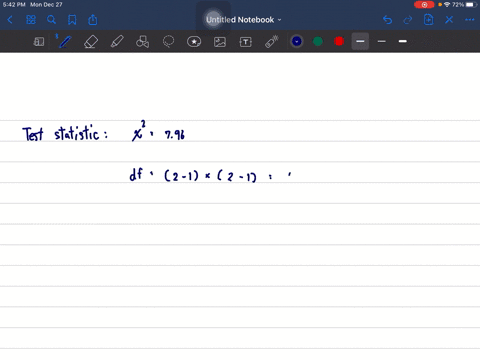The width and height of the screenshot is (480, 360).
Task: Pick the green pen color
Action: click(x=318, y=41)
